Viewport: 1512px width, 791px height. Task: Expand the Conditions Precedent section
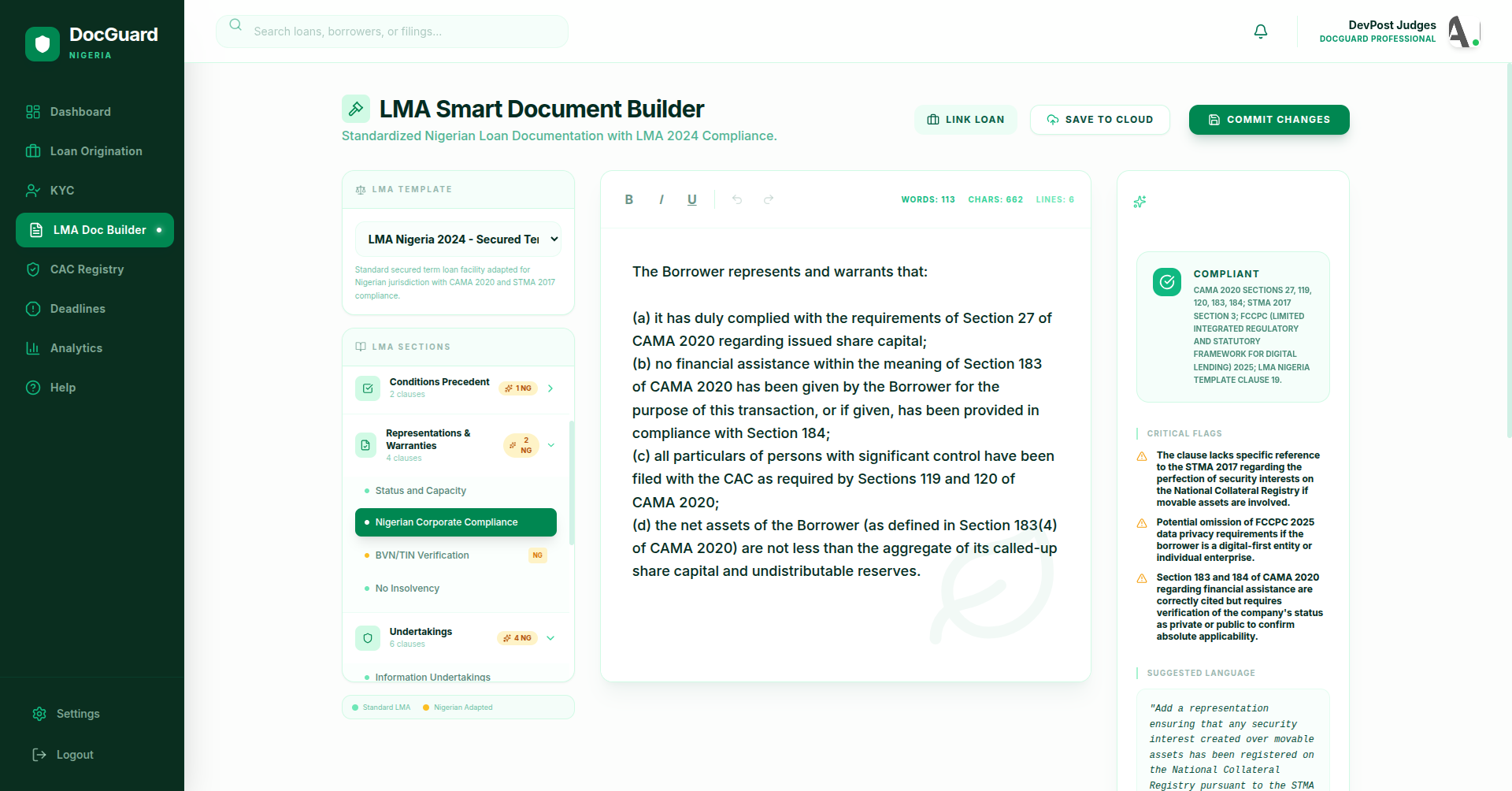coord(550,388)
